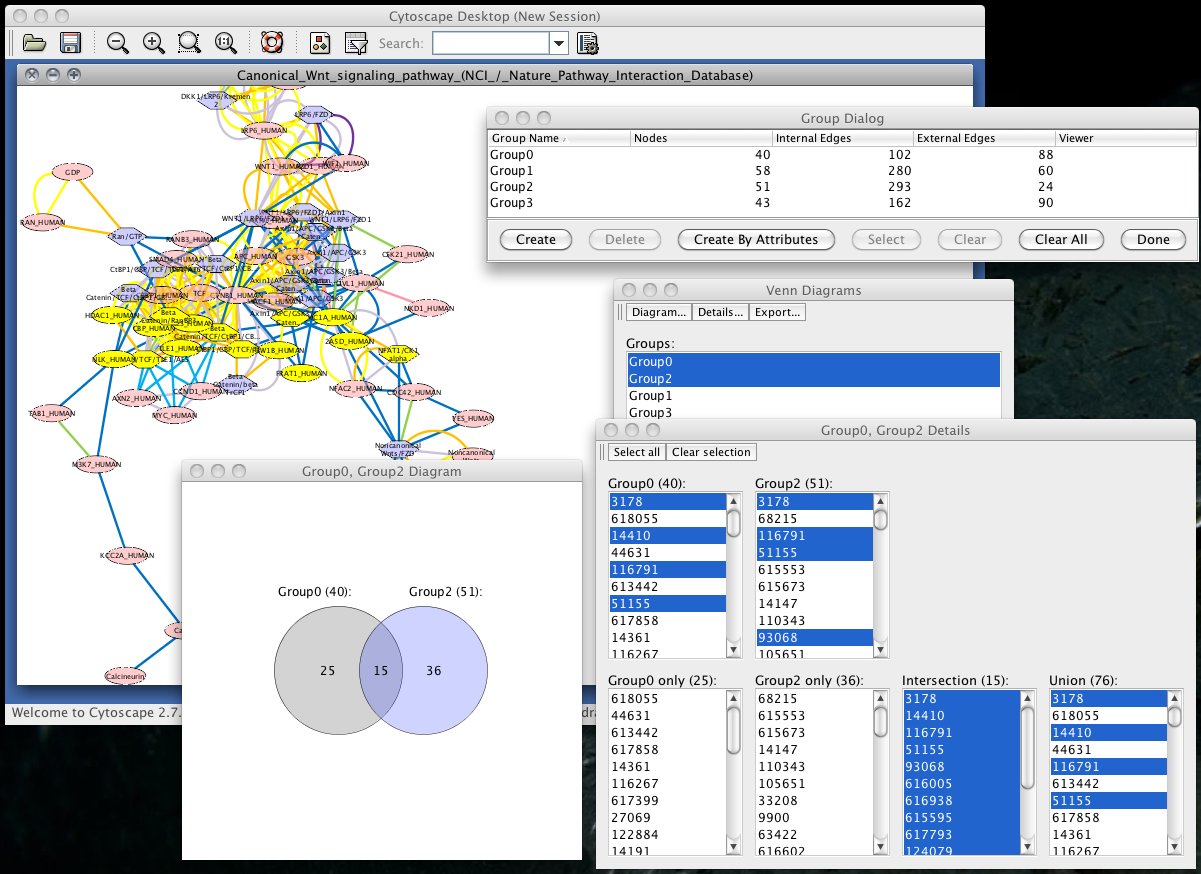This screenshot has height=874, width=1201.
Task: Select Group0 in the Venn Diagrams Groups list
Action: pyautogui.click(x=813, y=362)
